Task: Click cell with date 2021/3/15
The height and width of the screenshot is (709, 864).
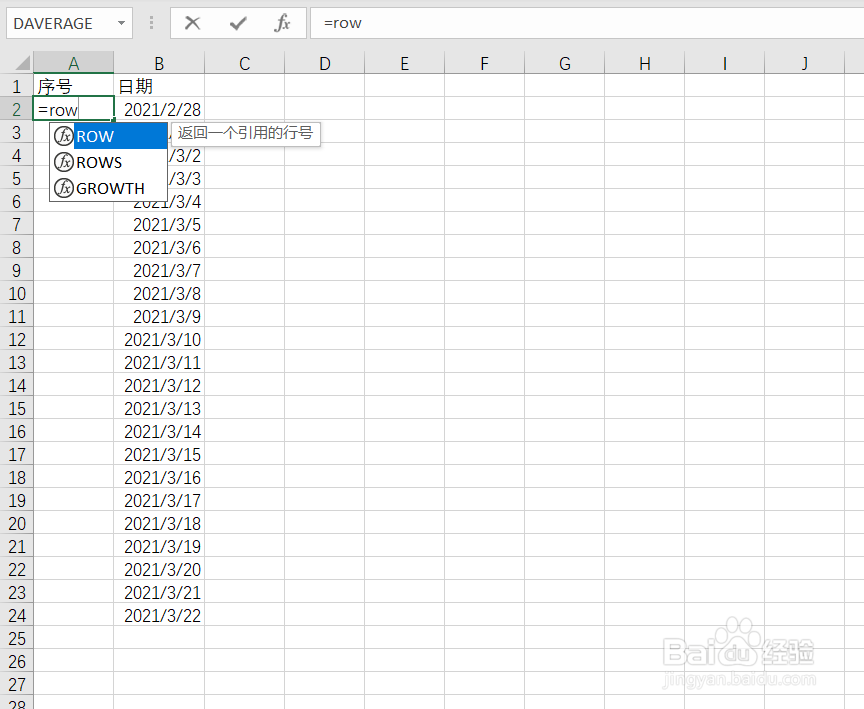Action: click(x=159, y=454)
